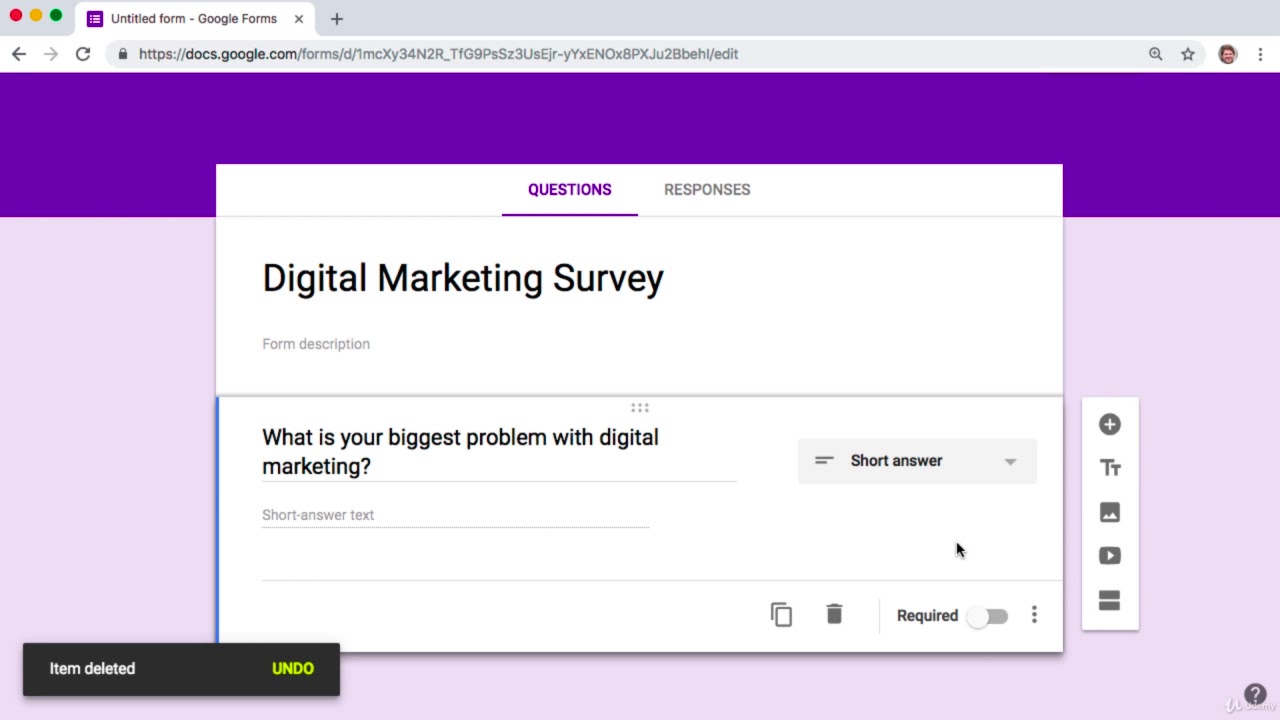Viewport: 1280px width, 720px height.
Task: Click the help question mark icon
Action: pos(1255,694)
